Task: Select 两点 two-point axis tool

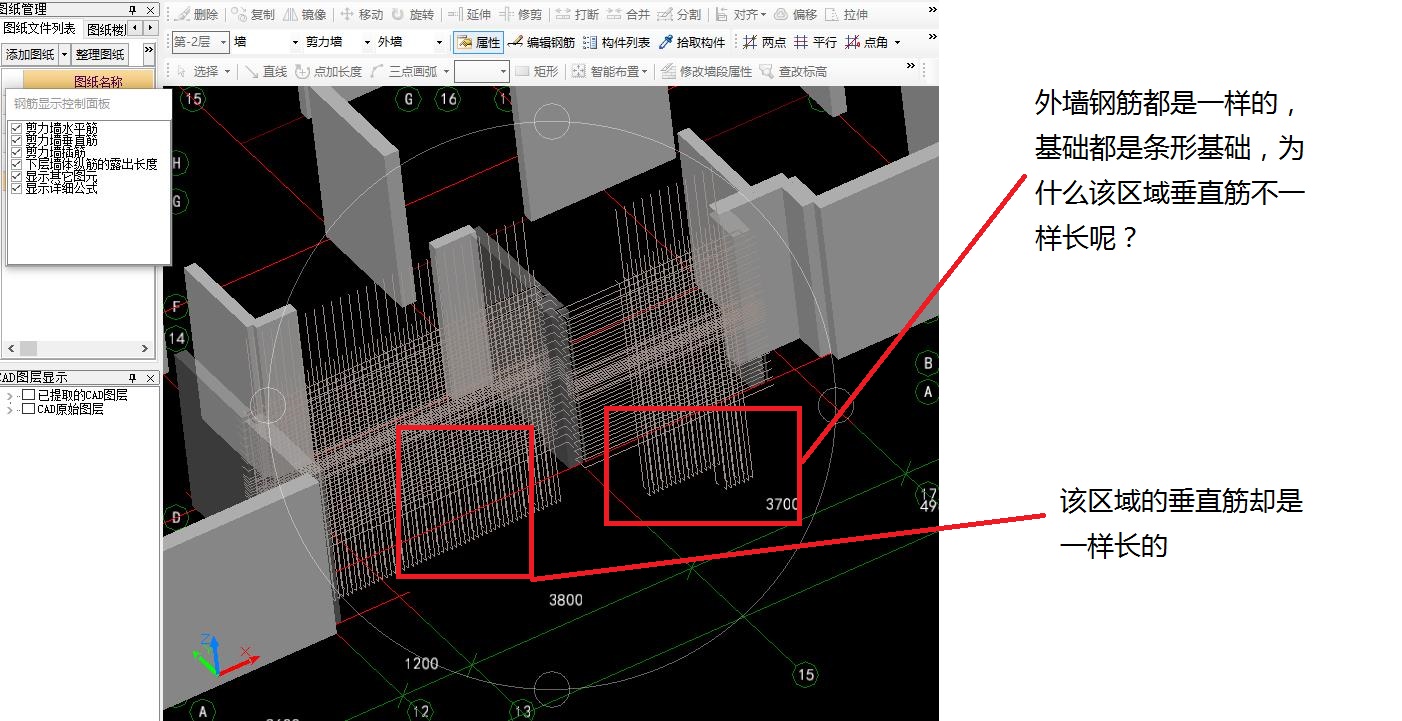Action: pyautogui.click(x=764, y=43)
